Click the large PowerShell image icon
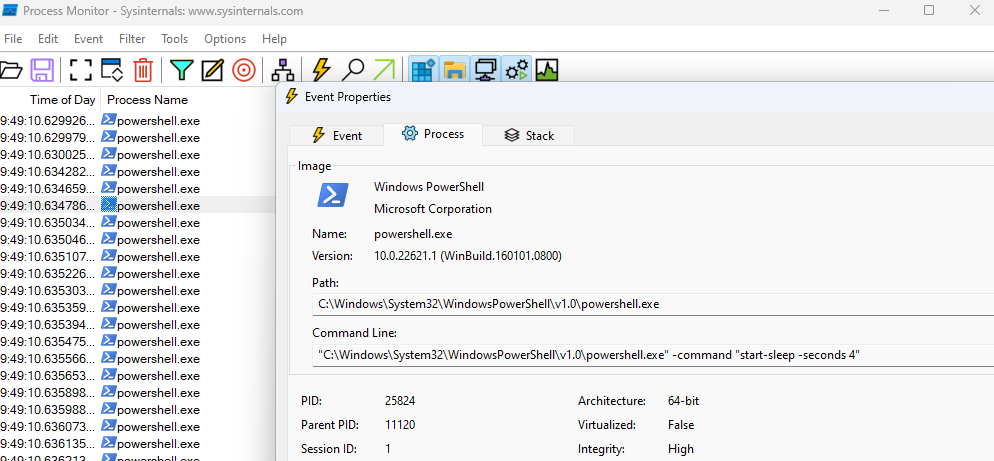The width and height of the screenshot is (994, 461). pos(333,195)
